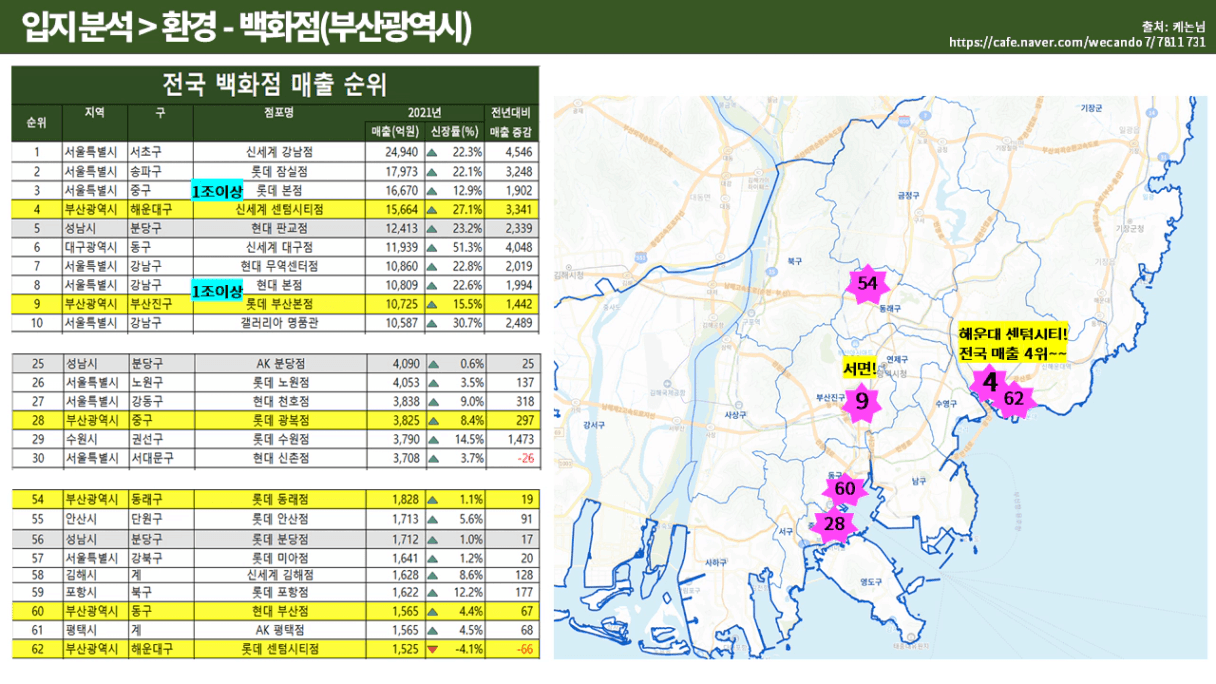The width and height of the screenshot is (1216, 684).
Task: Click the pink star marker numbered 9
Action: (860, 402)
